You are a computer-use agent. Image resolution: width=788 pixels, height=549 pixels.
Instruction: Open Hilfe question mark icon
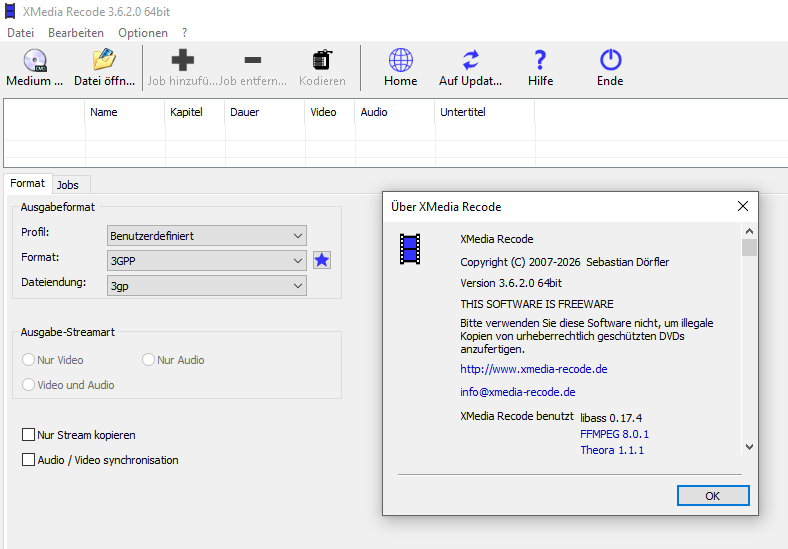(x=540, y=60)
